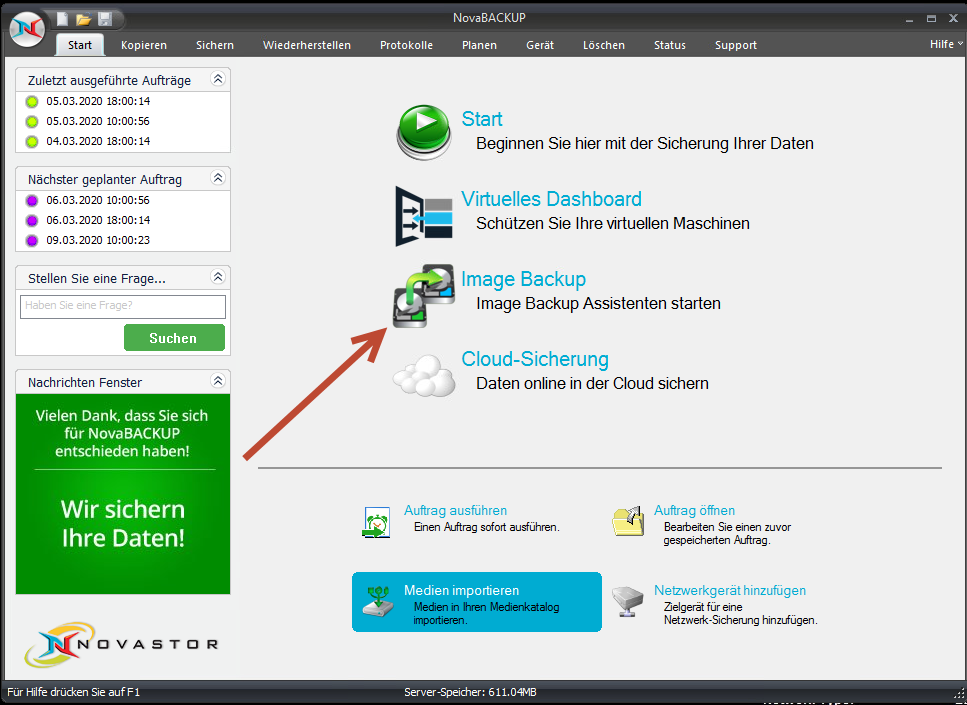Viewport: 967px width, 705px height.
Task: Select the Start tab
Action: click(x=80, y=45)
